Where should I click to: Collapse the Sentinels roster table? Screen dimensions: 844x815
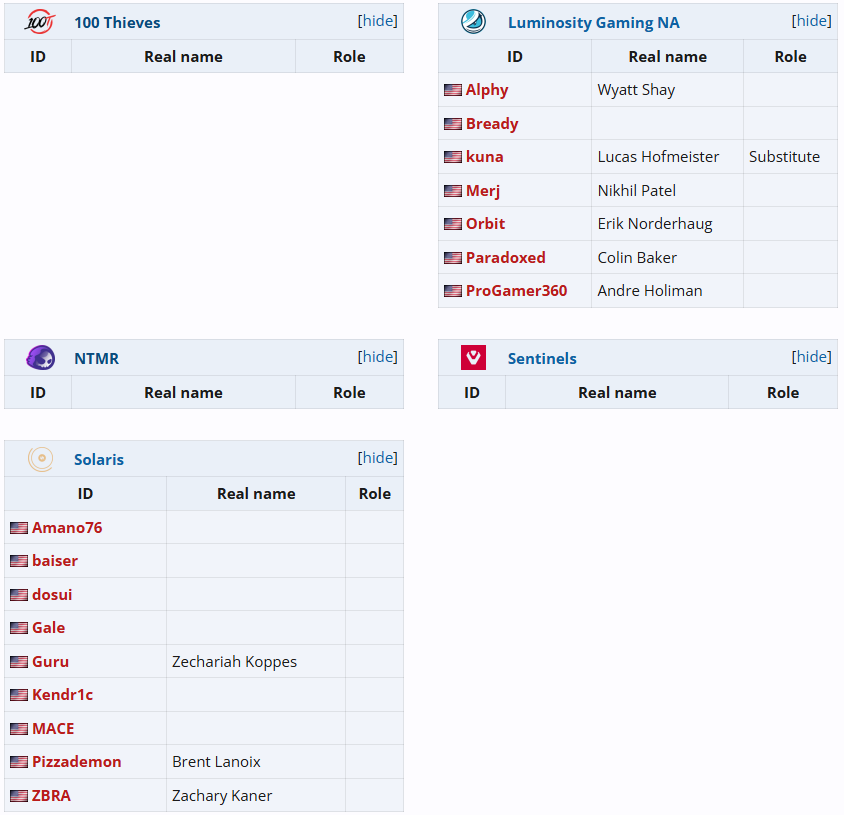[811, 356]
